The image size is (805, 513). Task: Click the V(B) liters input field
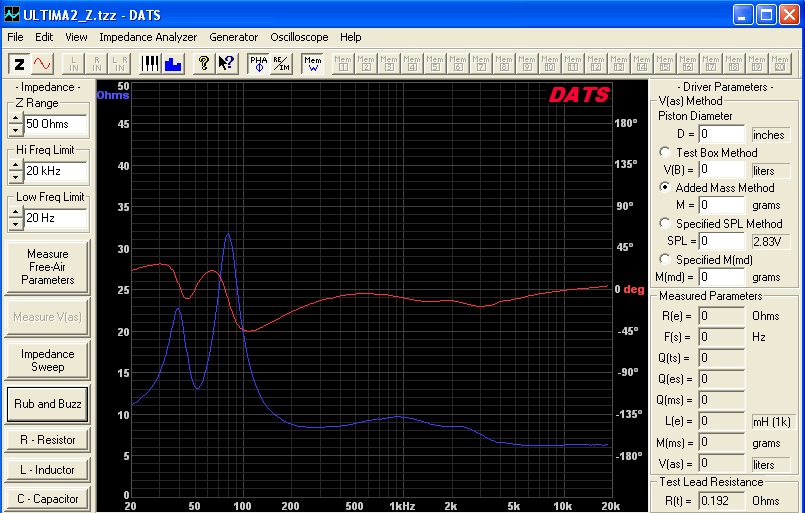pyautogui.click(x=721, y=169)
